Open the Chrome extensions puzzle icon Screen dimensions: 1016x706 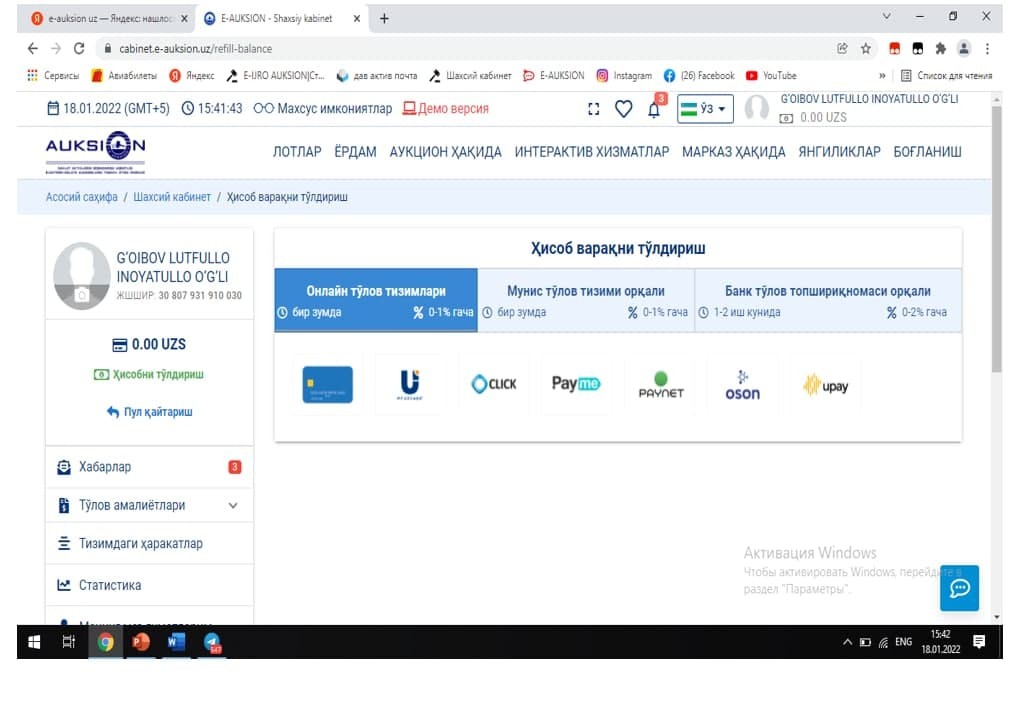pos(940,49)
